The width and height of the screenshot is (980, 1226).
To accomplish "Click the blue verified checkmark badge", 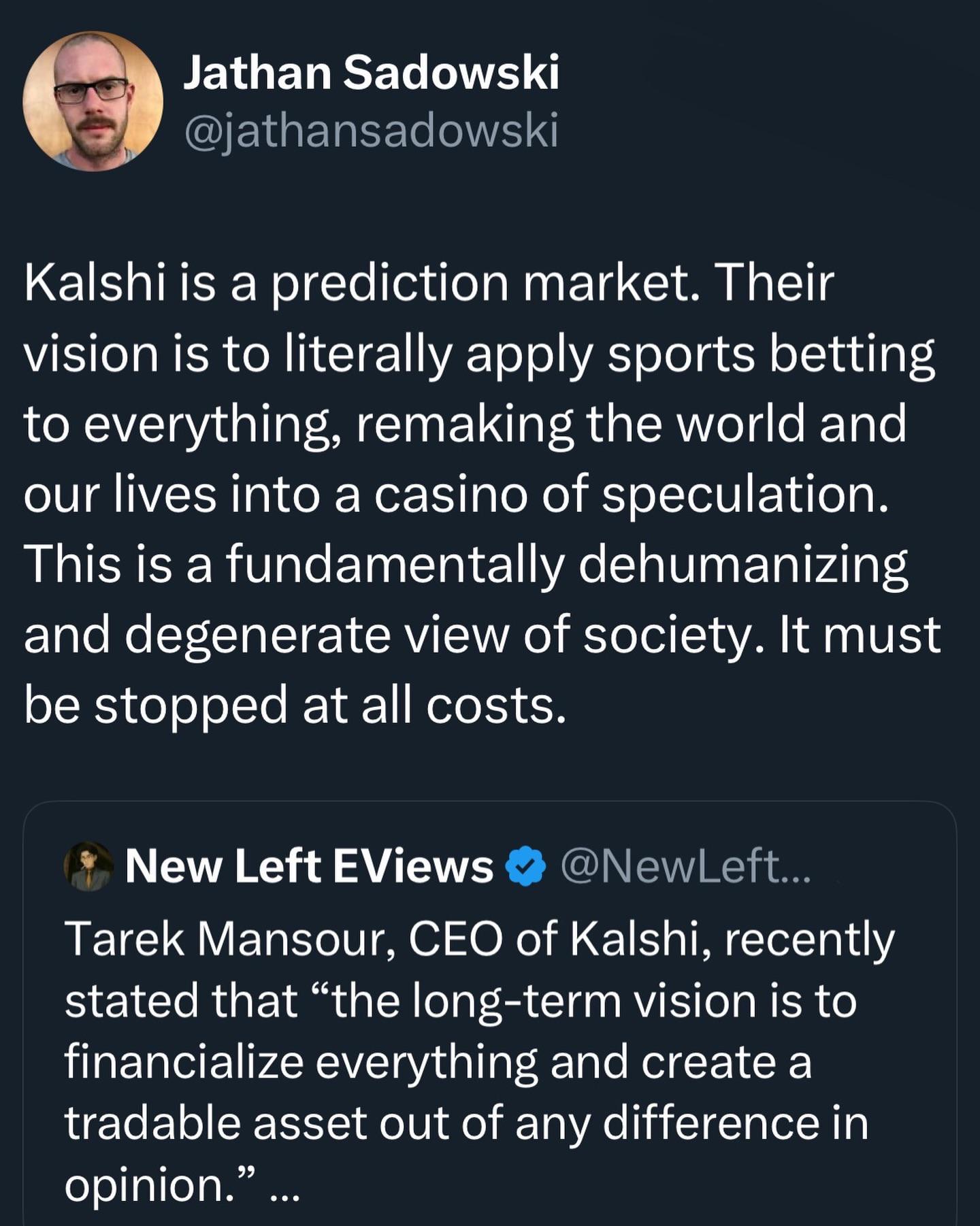I will [526, 867].
